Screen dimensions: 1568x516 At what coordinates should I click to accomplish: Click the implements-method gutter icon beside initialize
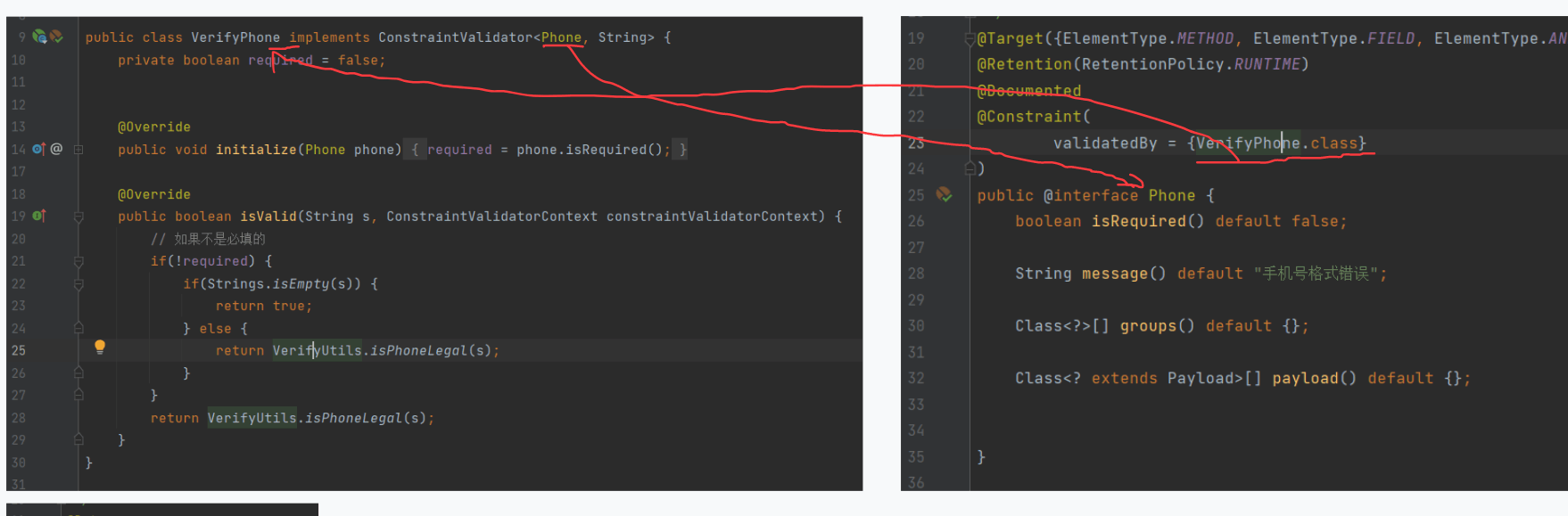pyautogui.click(x=38, y=149)
